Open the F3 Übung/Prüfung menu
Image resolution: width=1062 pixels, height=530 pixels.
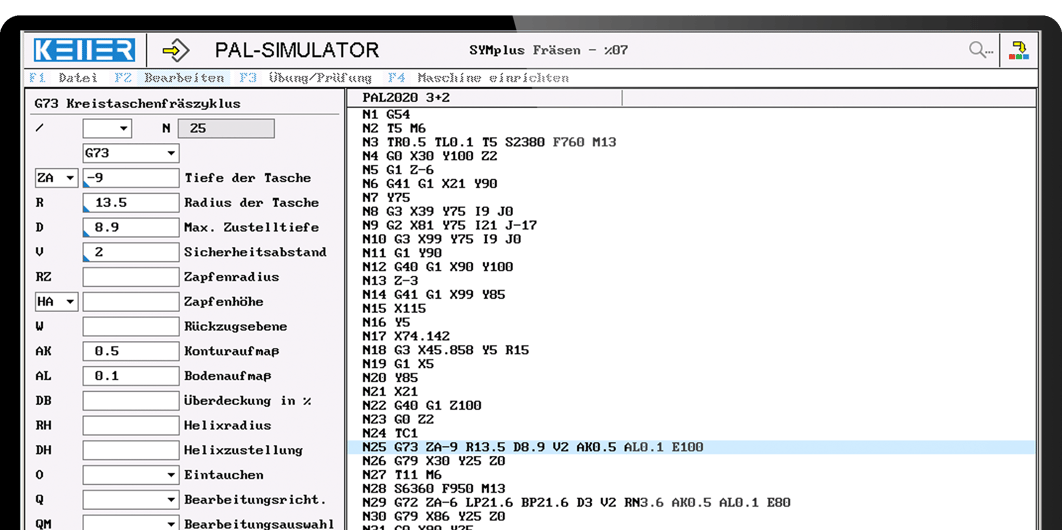[305, 78]
